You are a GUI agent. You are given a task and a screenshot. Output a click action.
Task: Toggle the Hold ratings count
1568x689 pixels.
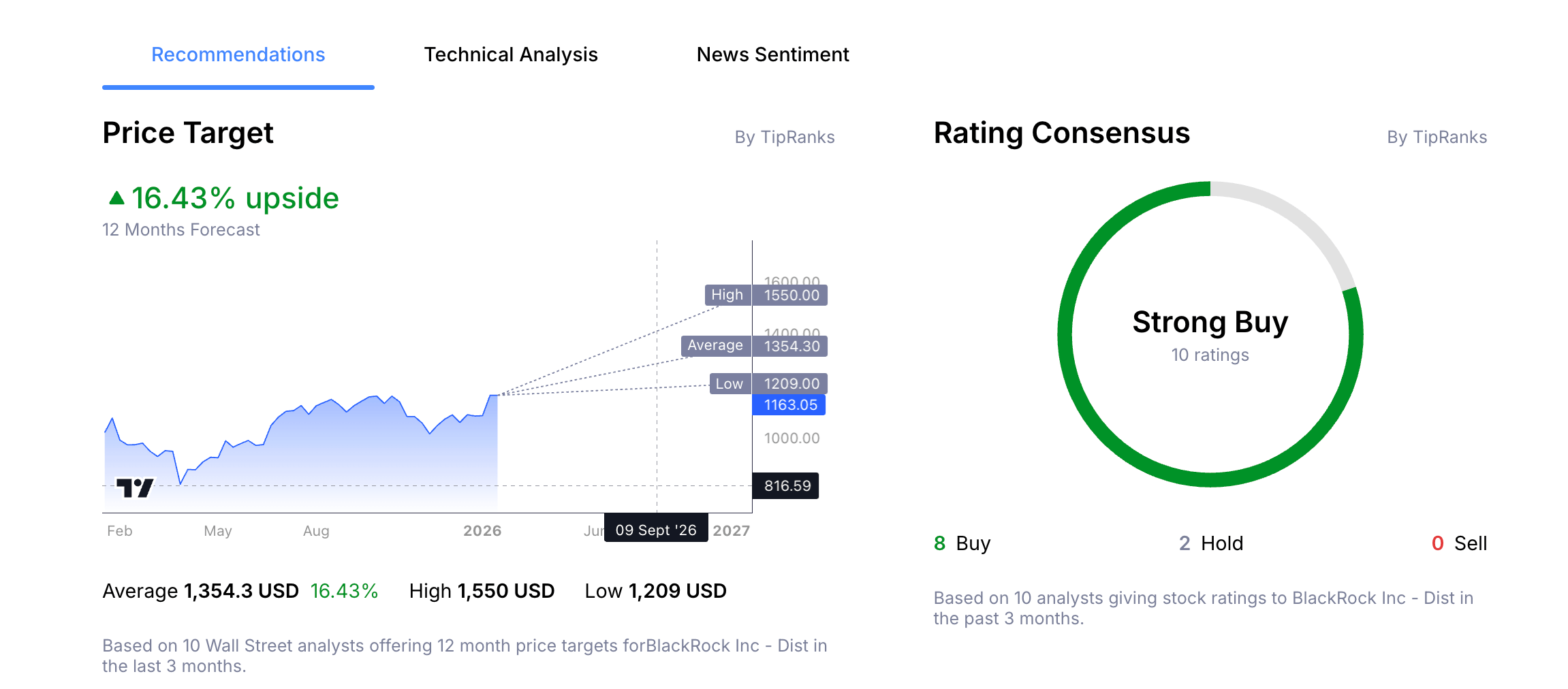click(1211, 543)
